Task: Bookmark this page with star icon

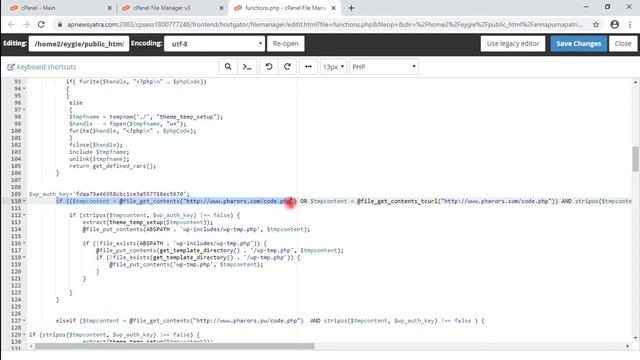Action: 596,24
